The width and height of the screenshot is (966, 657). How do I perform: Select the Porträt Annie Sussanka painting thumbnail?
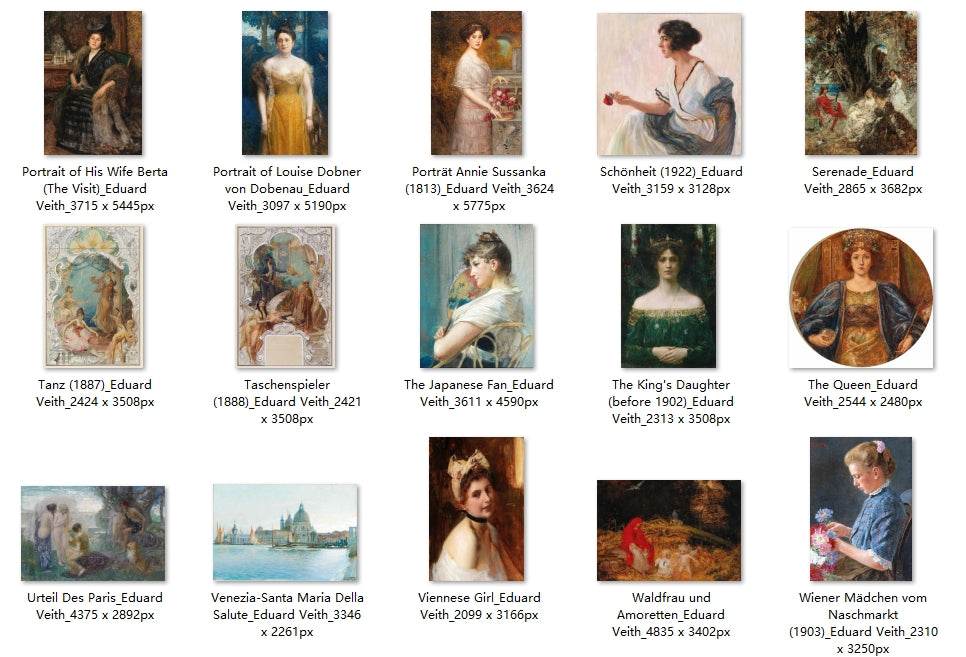476,83
